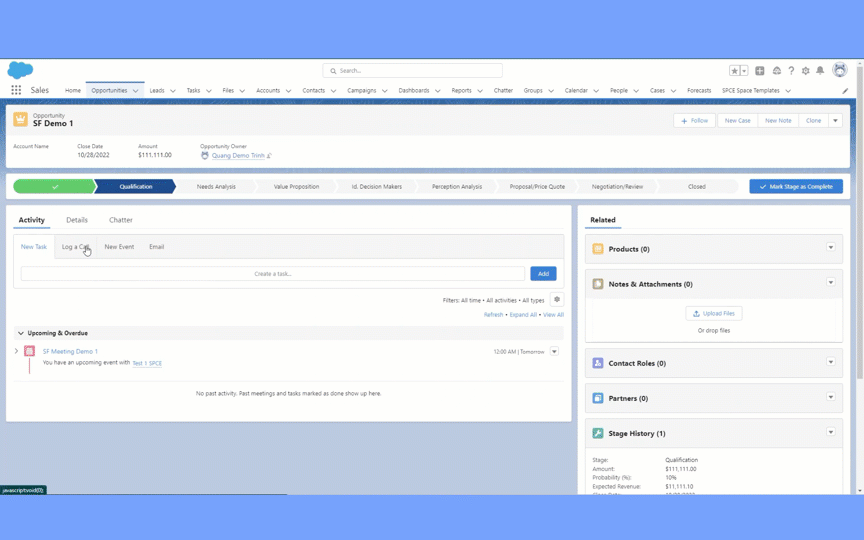This screenshot has height=540, width=864.
Task: Open the favorites list dropdown arrow
Action: 744,71
